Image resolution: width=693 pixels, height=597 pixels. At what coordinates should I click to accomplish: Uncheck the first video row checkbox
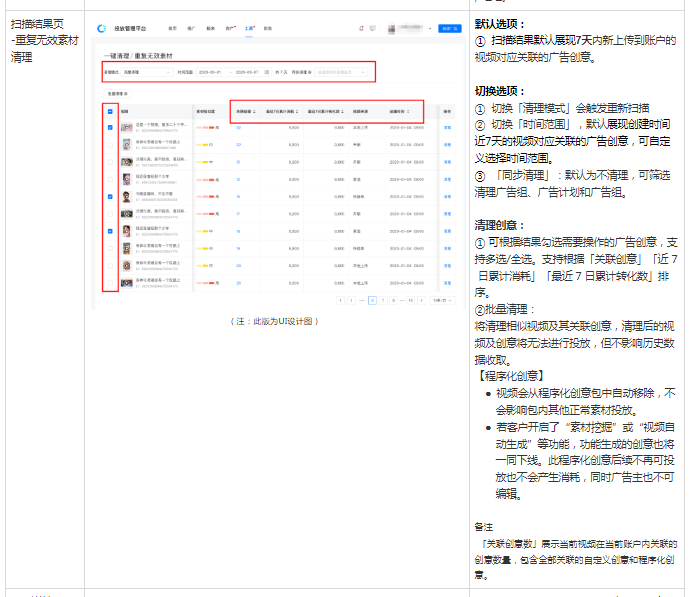point(110,127)
